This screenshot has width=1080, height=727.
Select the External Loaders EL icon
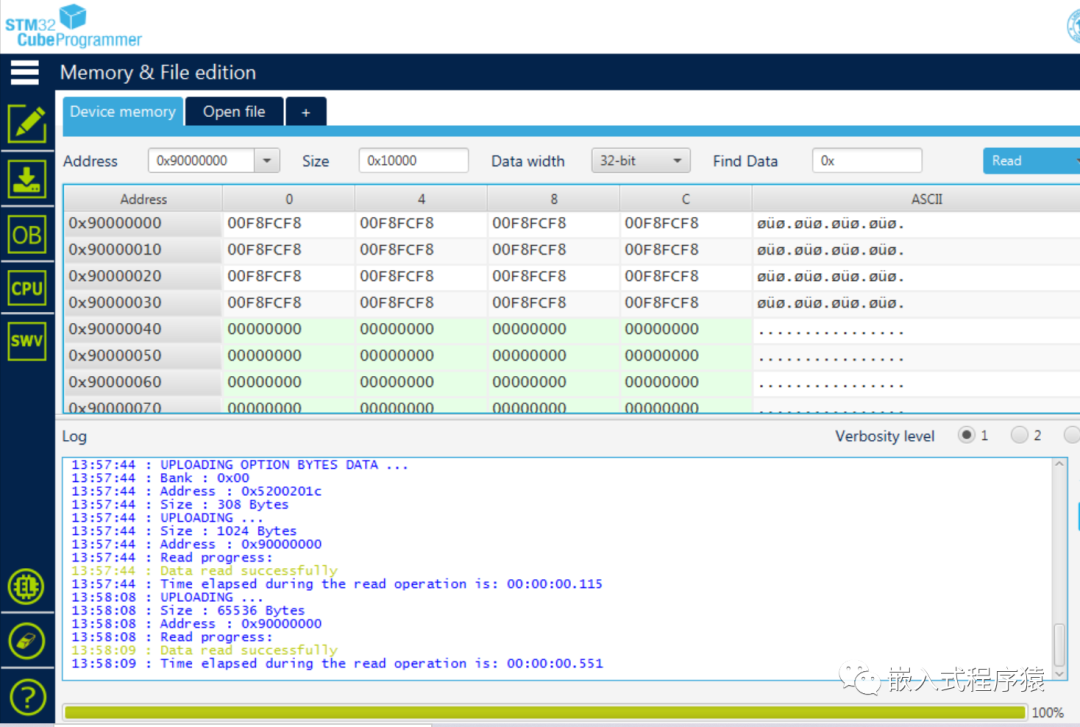25,587
